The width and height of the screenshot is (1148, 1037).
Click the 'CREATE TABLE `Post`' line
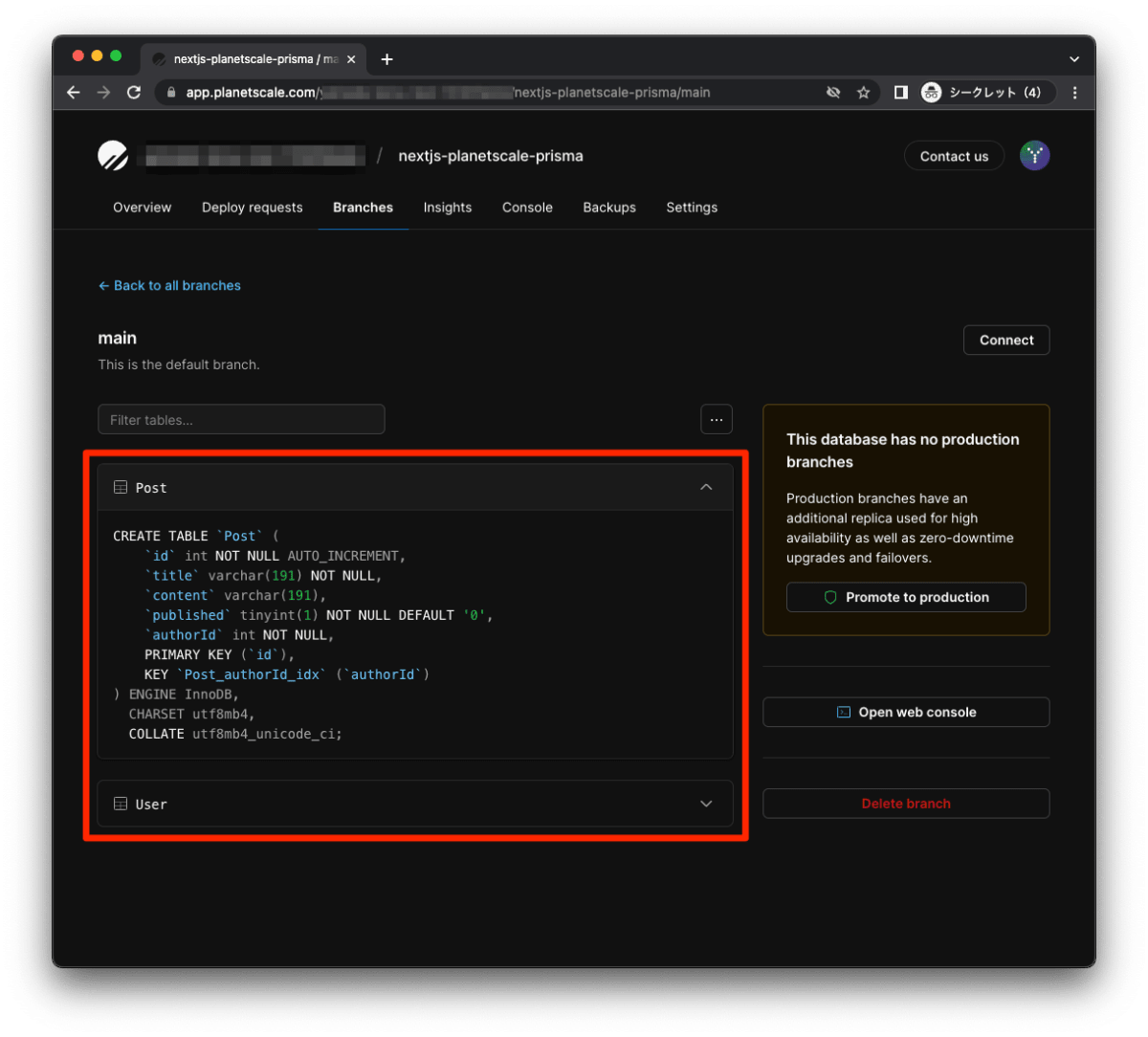pos(196,536)
